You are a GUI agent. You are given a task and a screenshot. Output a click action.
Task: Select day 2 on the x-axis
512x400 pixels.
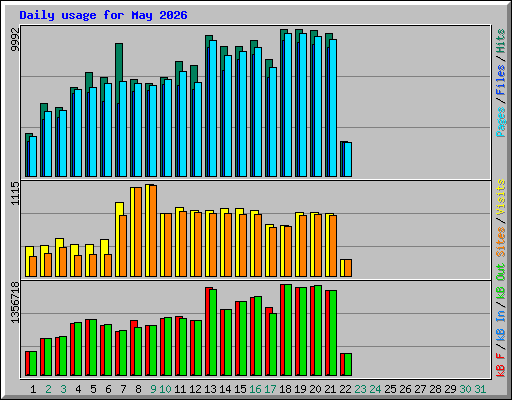click(48, 389)
